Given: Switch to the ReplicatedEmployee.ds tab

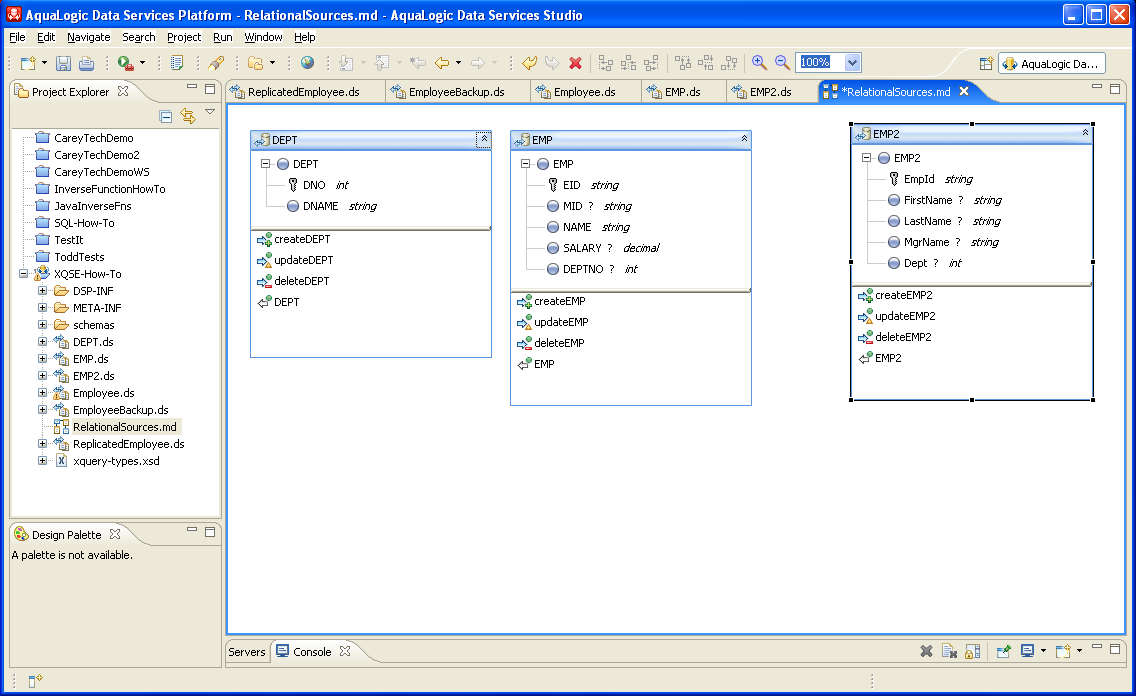Looking at the screenshot, I should [x=304, y=92].
